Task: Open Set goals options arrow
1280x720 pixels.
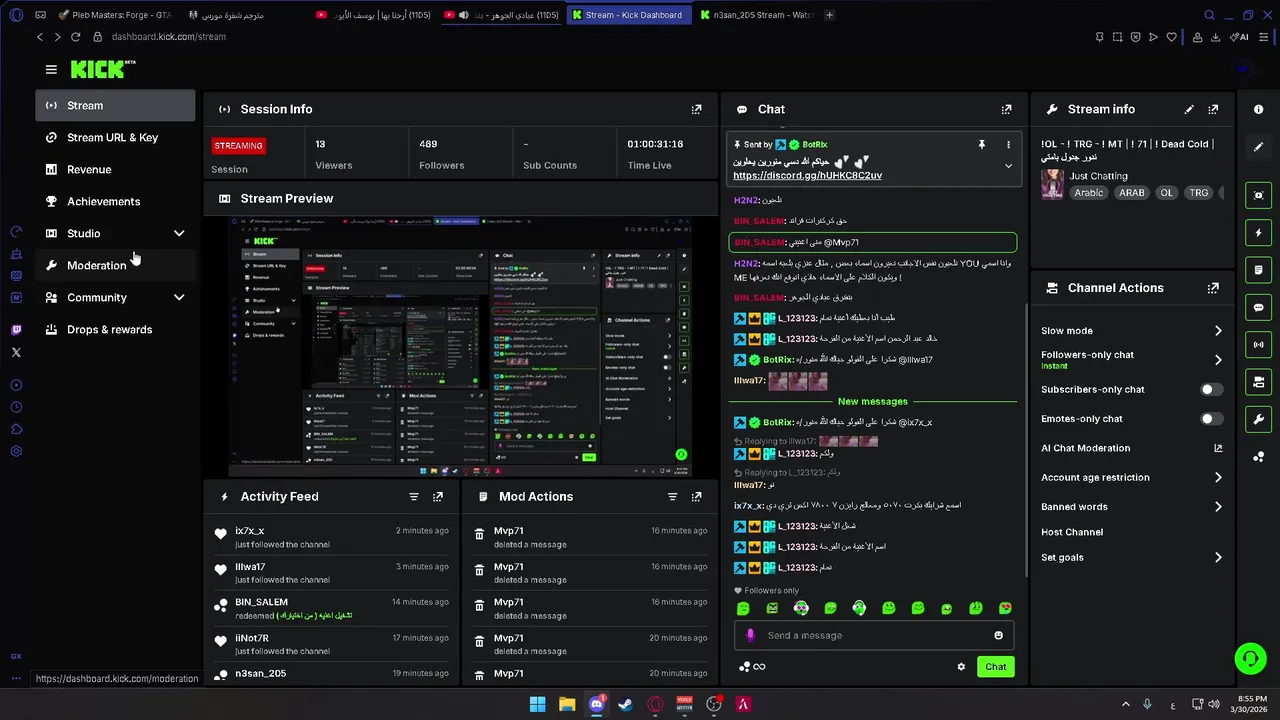Action: point(1218,558)
